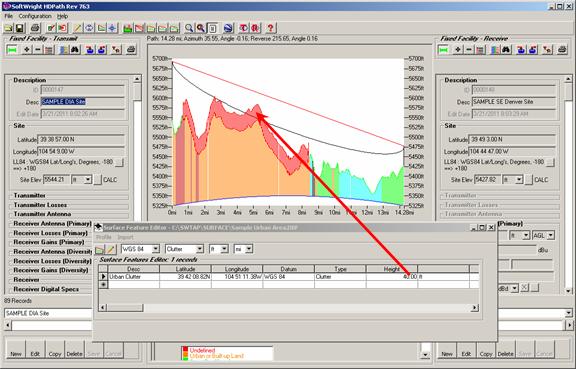Click the Save disk icon in the main toolbar
The height and width of the screenshot is (369, 576).
tap(19, 28)
